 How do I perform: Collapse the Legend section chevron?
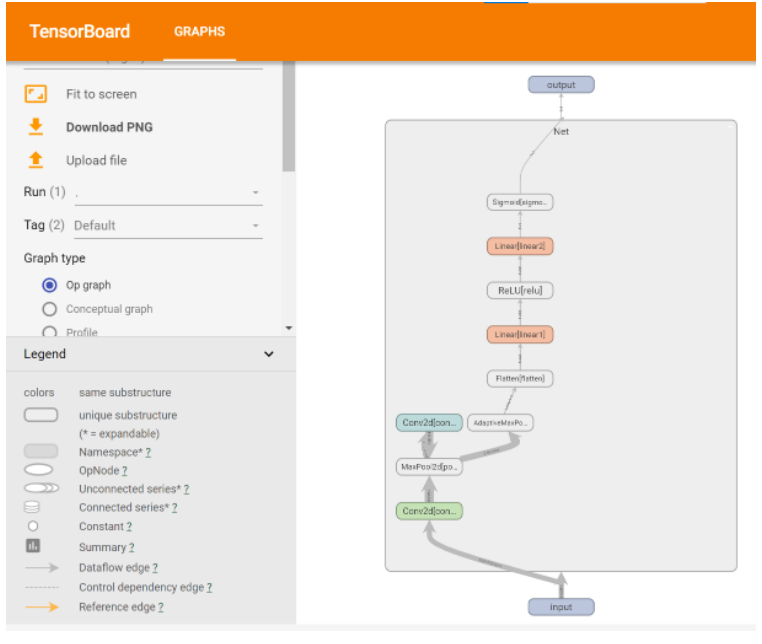pyautogui.click(x=268, y=354)
